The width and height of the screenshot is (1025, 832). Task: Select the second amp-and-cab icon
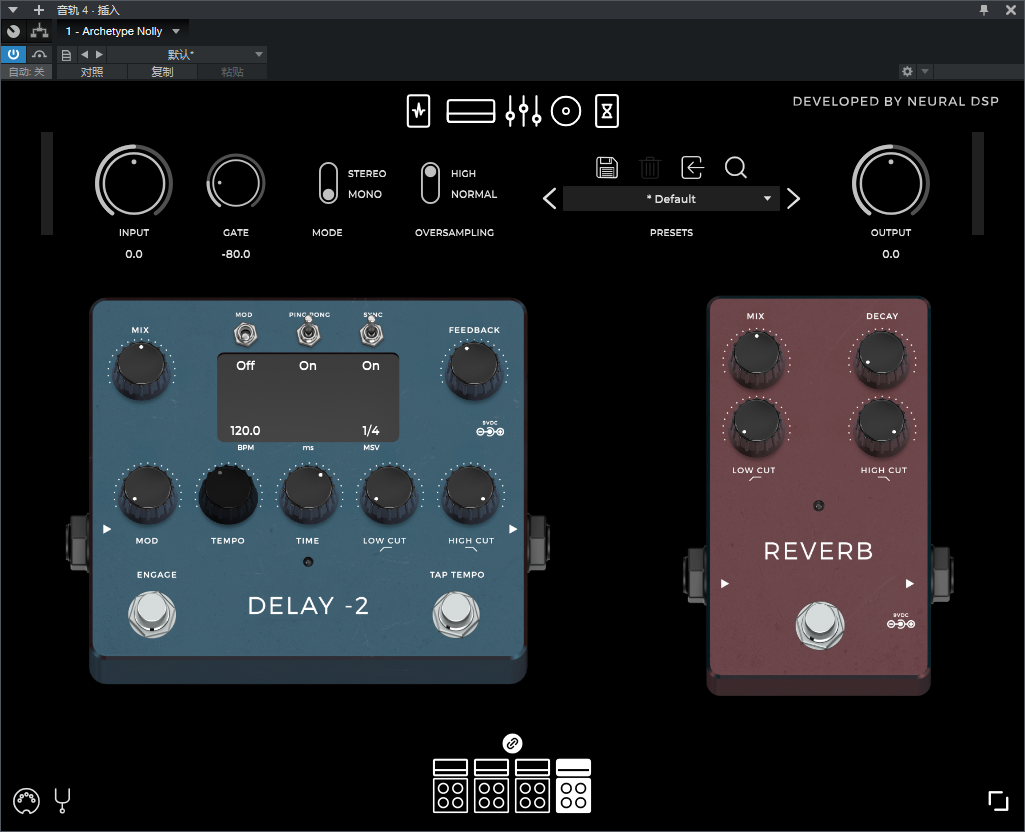492,786
